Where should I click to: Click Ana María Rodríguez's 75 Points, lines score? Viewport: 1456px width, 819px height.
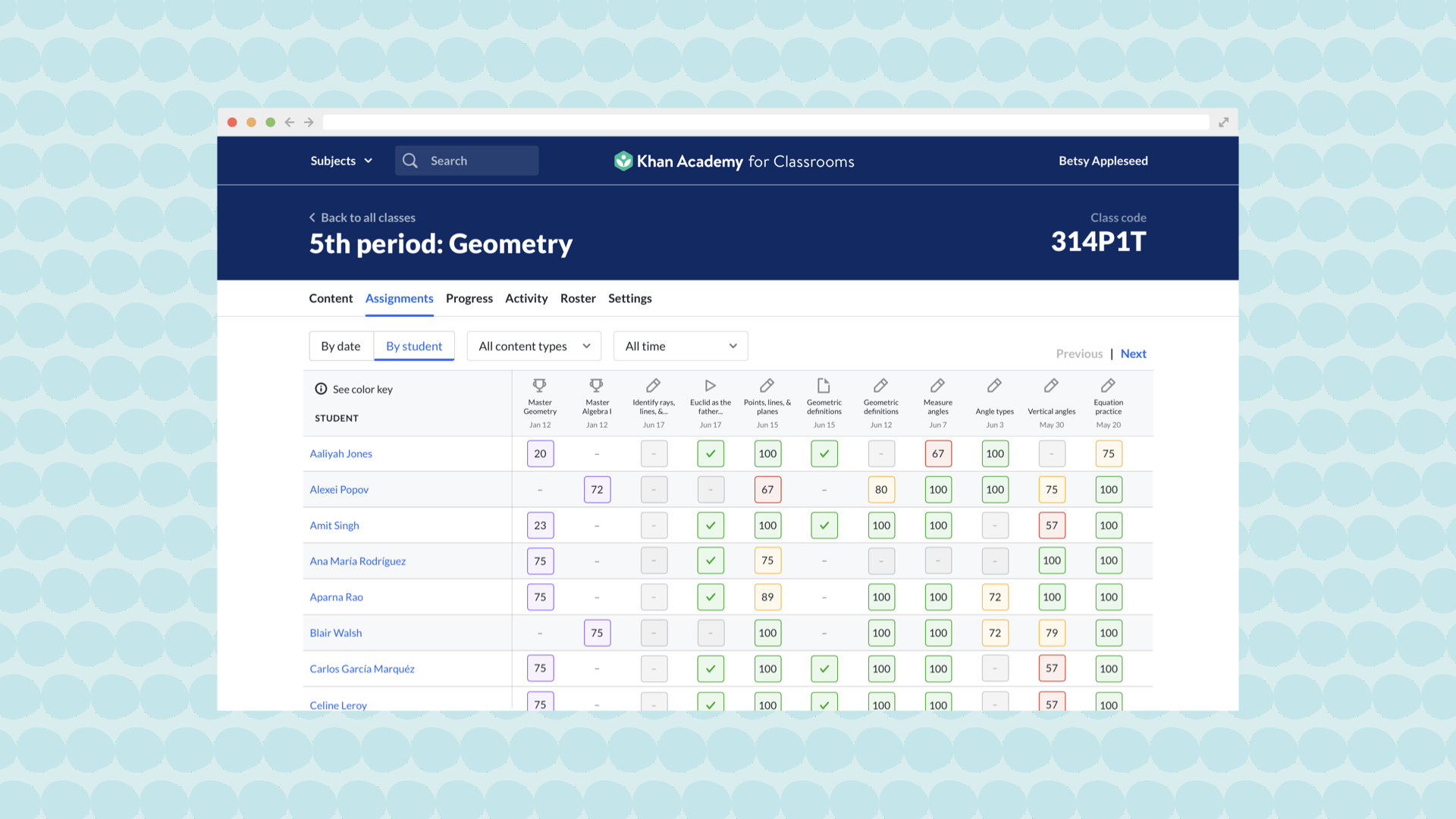767,561
